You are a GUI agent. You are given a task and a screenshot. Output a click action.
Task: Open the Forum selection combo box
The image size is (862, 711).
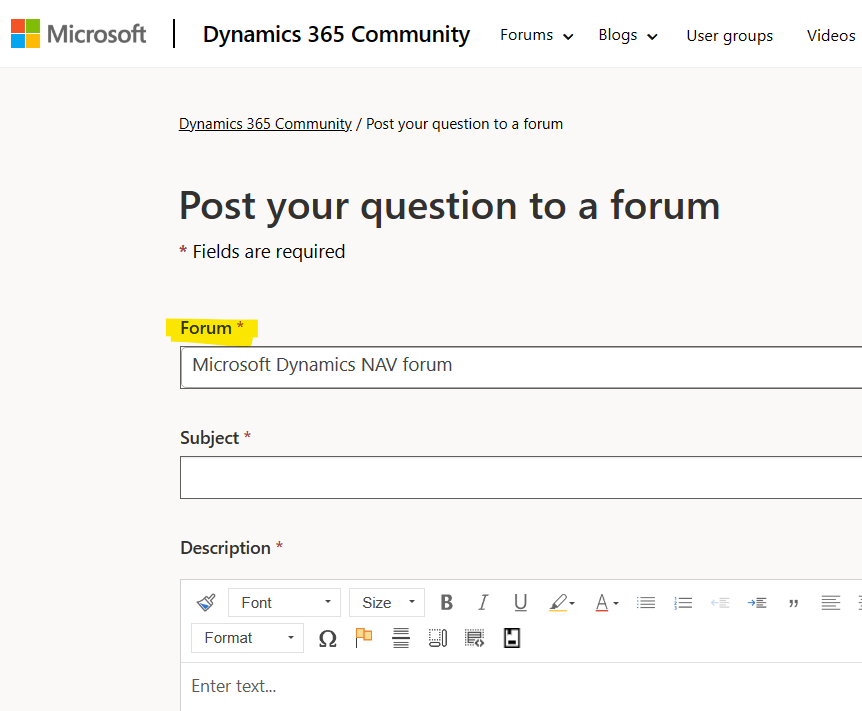(x=521, y=367)
